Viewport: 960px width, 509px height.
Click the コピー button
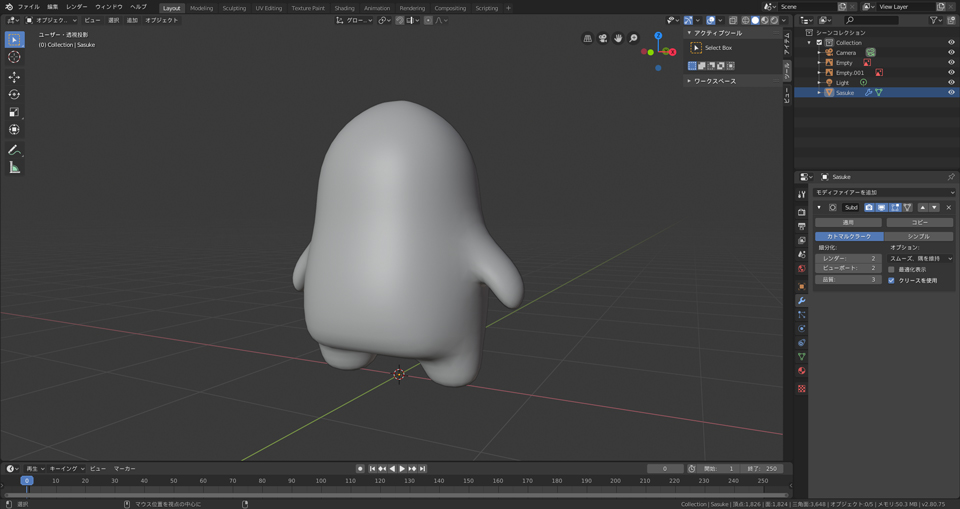pyautogui.click(x=920, y=222)
